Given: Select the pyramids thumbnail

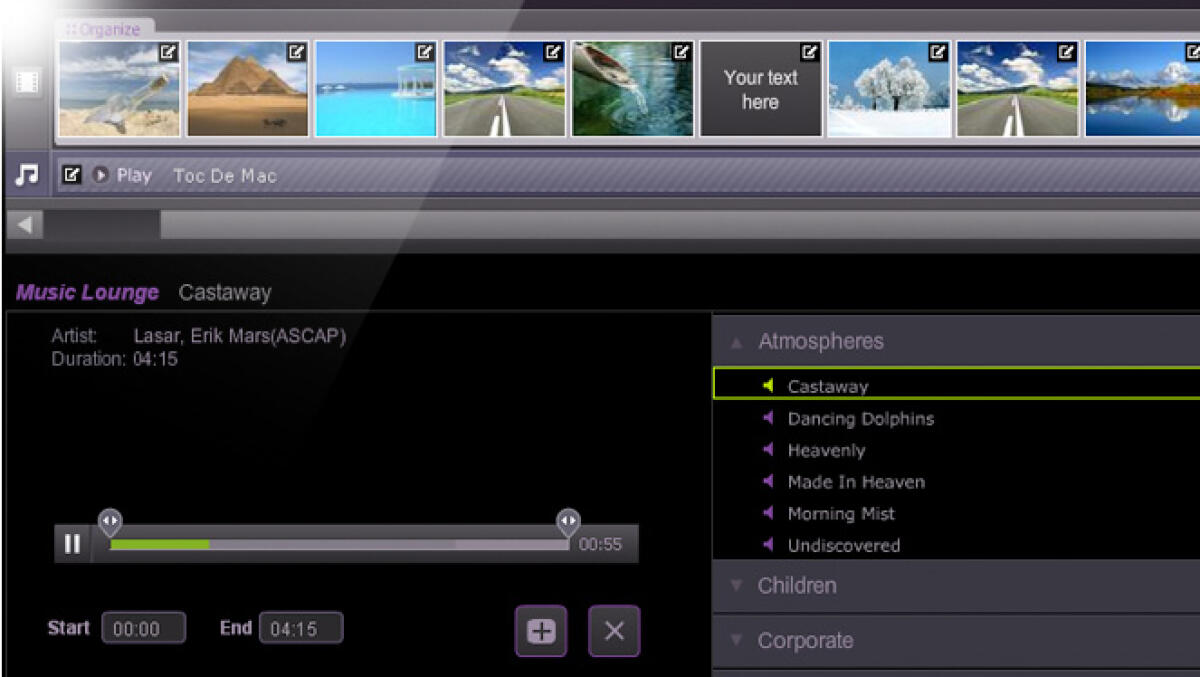Looking at the screenshot, I should pyautogui.click(x=247, y=89).
